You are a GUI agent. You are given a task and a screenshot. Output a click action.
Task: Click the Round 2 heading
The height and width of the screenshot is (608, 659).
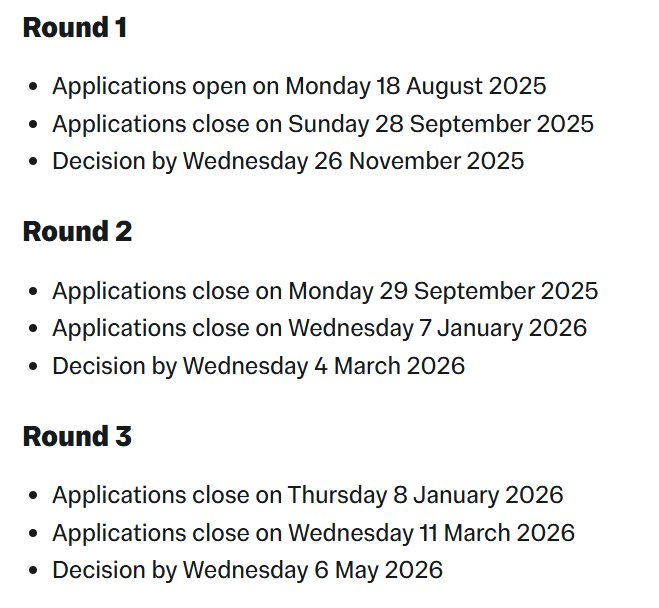pos(77,232)
